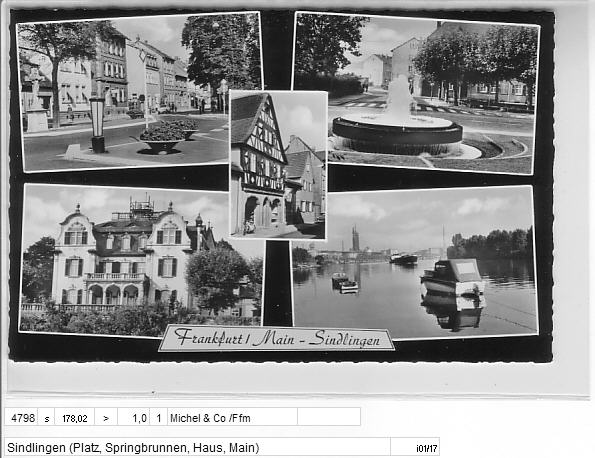This screenshot has width=595, height=458.
Task: Click the catalog number 4798 cell
Action: 22,418
